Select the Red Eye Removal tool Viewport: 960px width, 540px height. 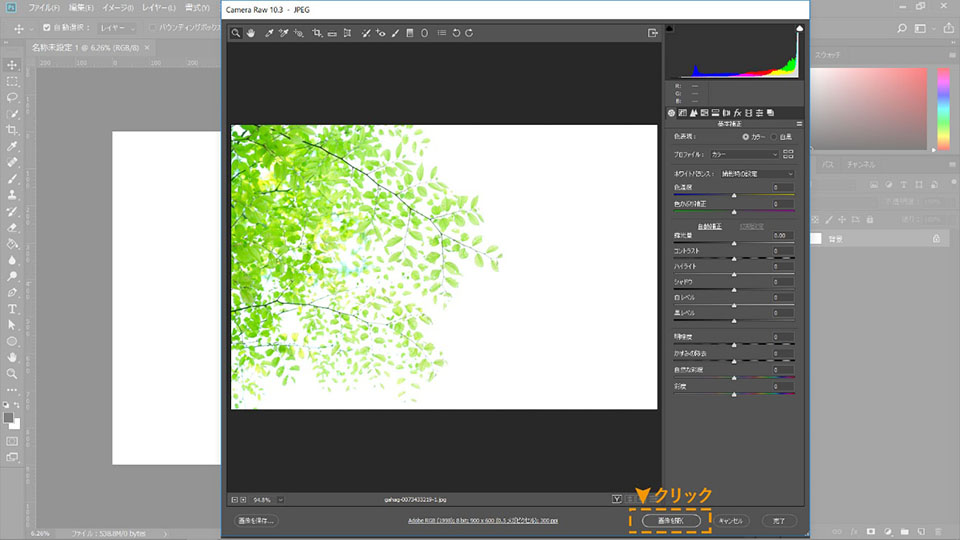click(381, 33)
